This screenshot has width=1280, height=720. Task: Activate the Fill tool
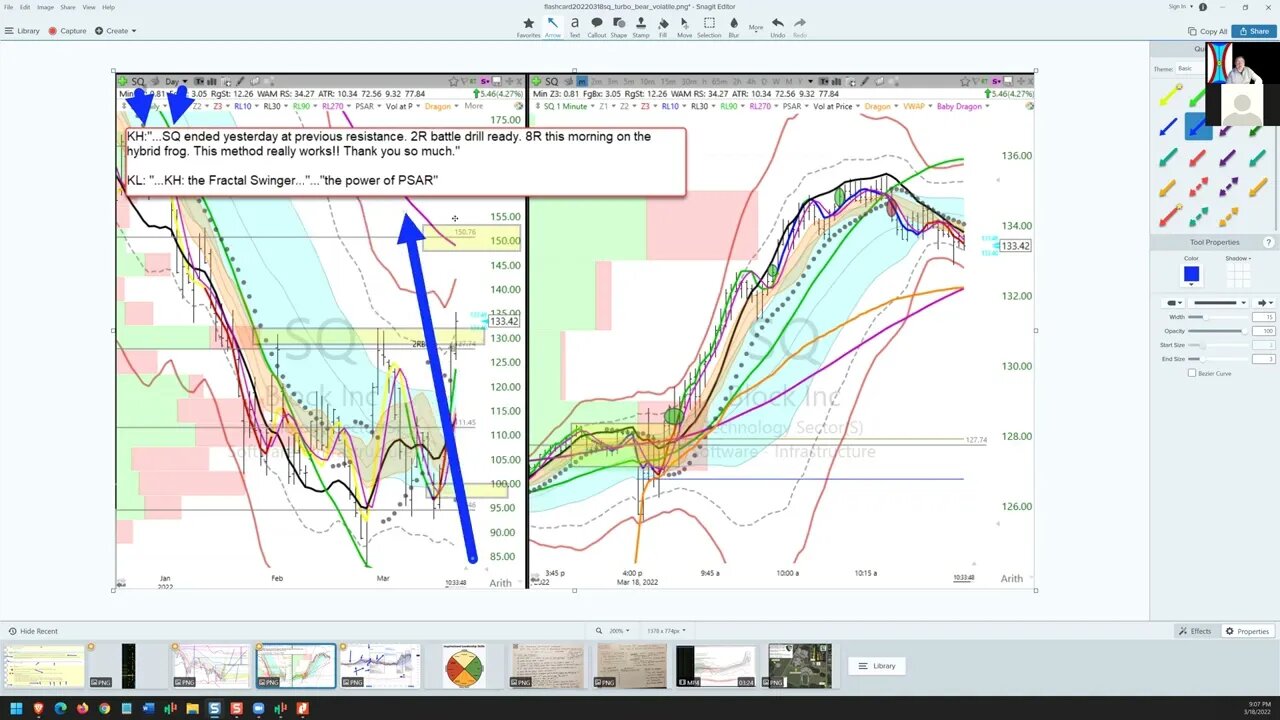point(663,27)
